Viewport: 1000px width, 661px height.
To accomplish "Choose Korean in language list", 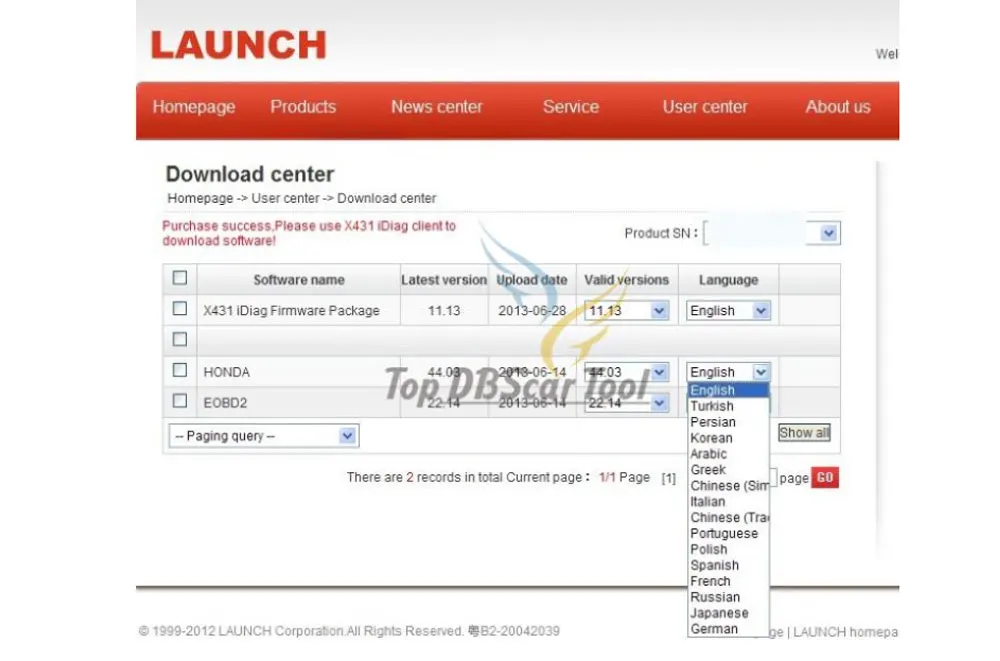I will [x=728, y=438].
